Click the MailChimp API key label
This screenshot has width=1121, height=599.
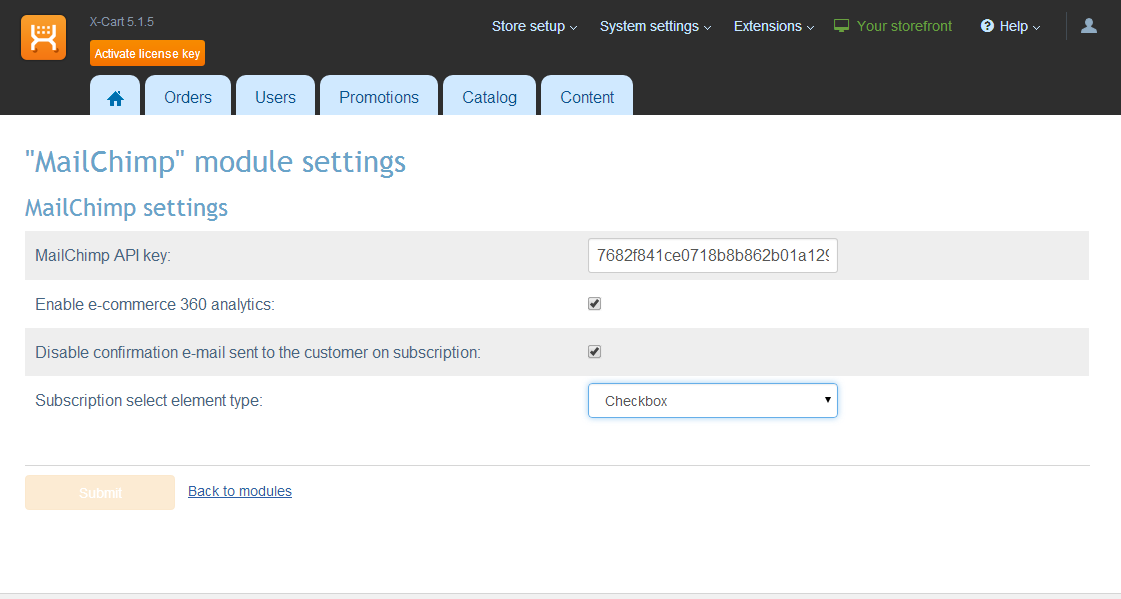pos(103,256)
